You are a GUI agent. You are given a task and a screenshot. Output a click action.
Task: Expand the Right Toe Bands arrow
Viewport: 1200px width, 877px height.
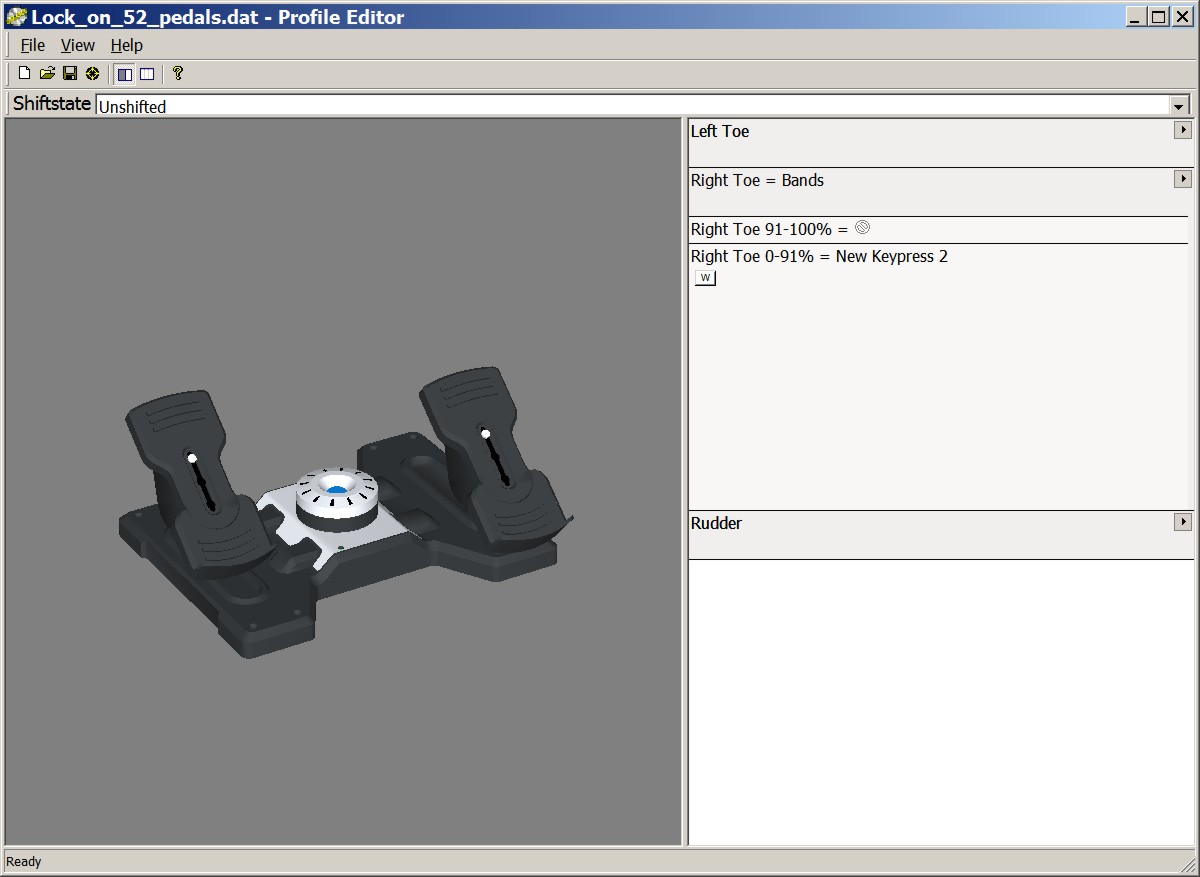1183,179
